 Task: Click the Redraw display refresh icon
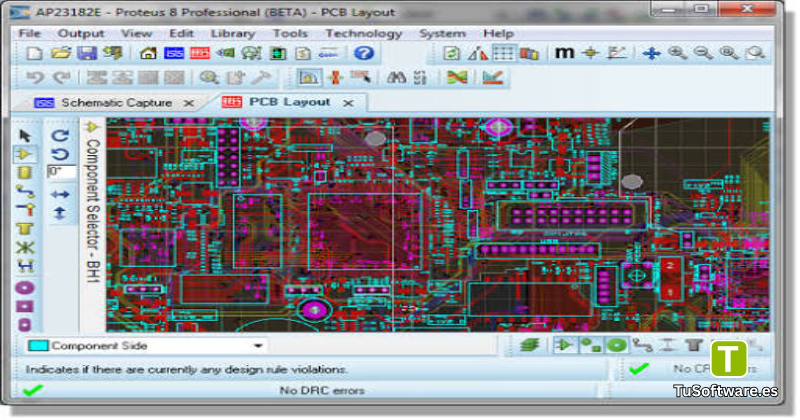tap(452, 53)
